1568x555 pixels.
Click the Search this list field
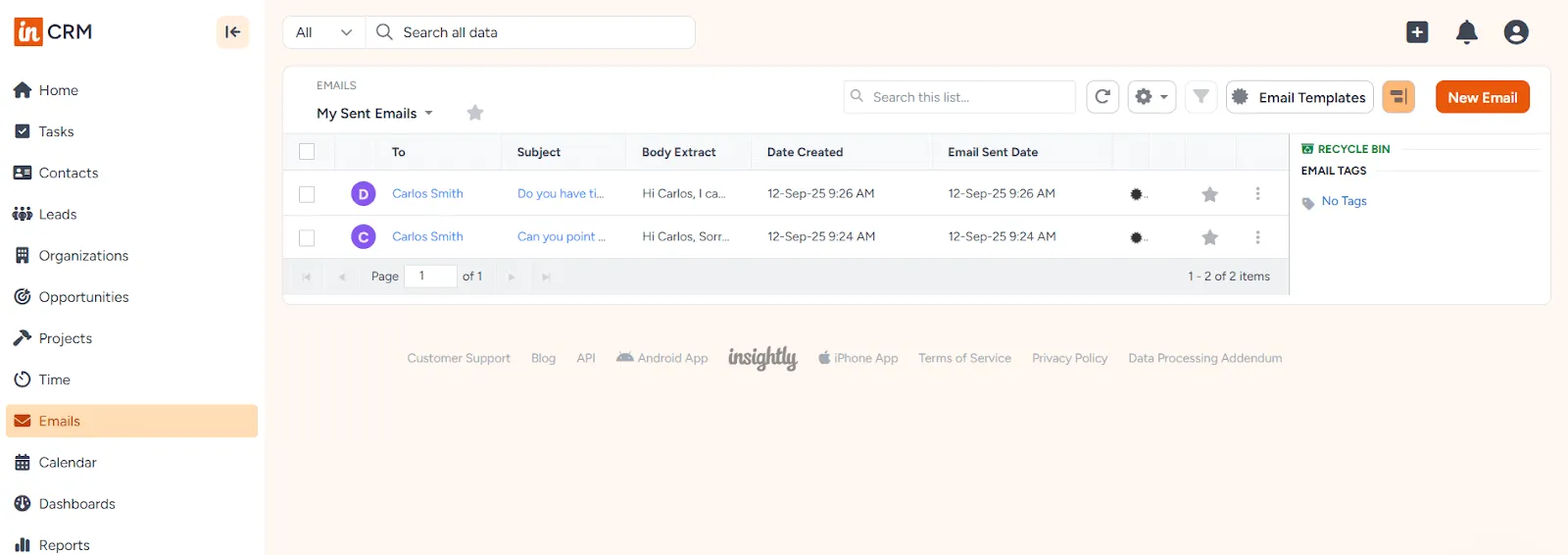pos(959,97)
